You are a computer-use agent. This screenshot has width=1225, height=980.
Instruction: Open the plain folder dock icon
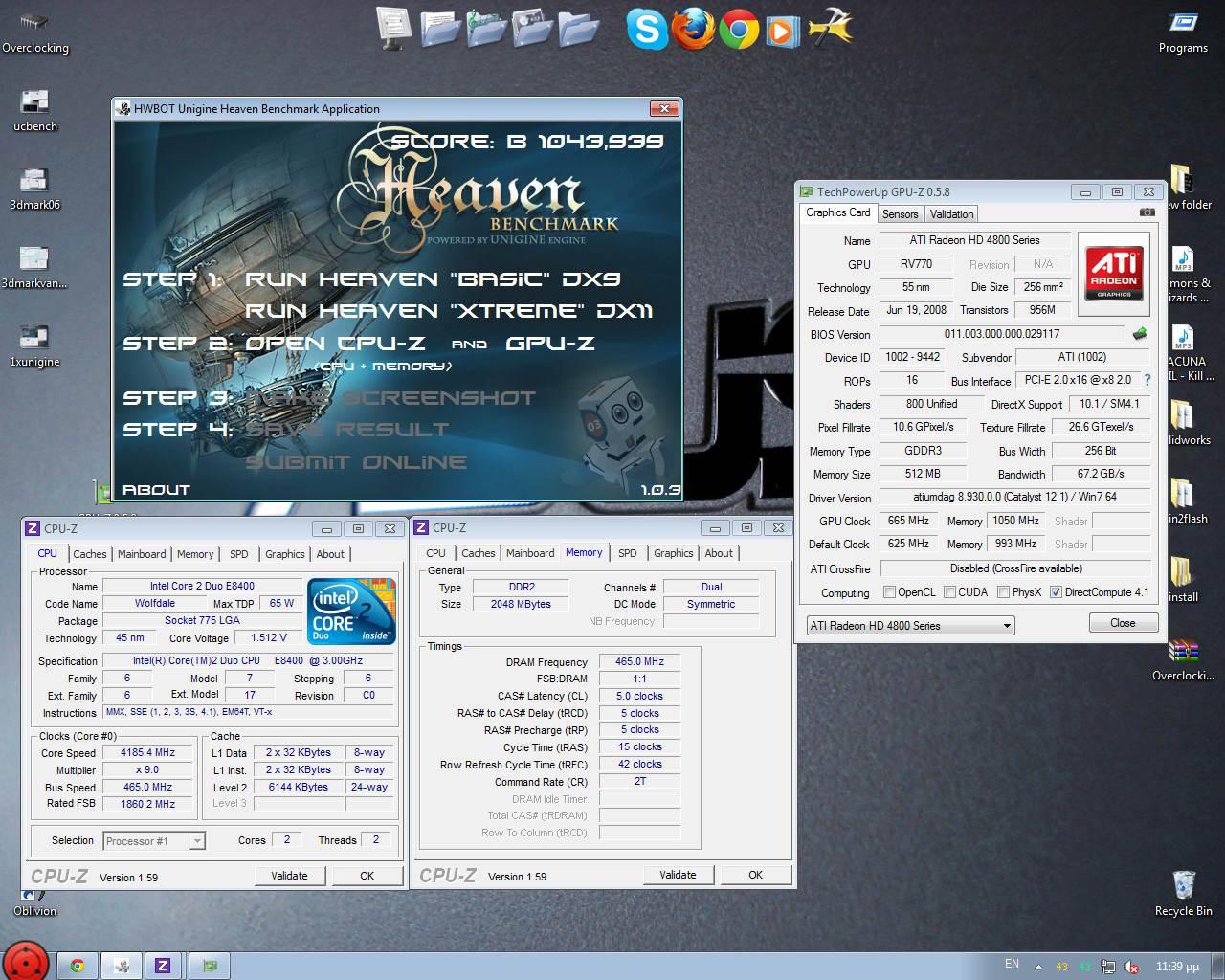[x=578, y=29]
